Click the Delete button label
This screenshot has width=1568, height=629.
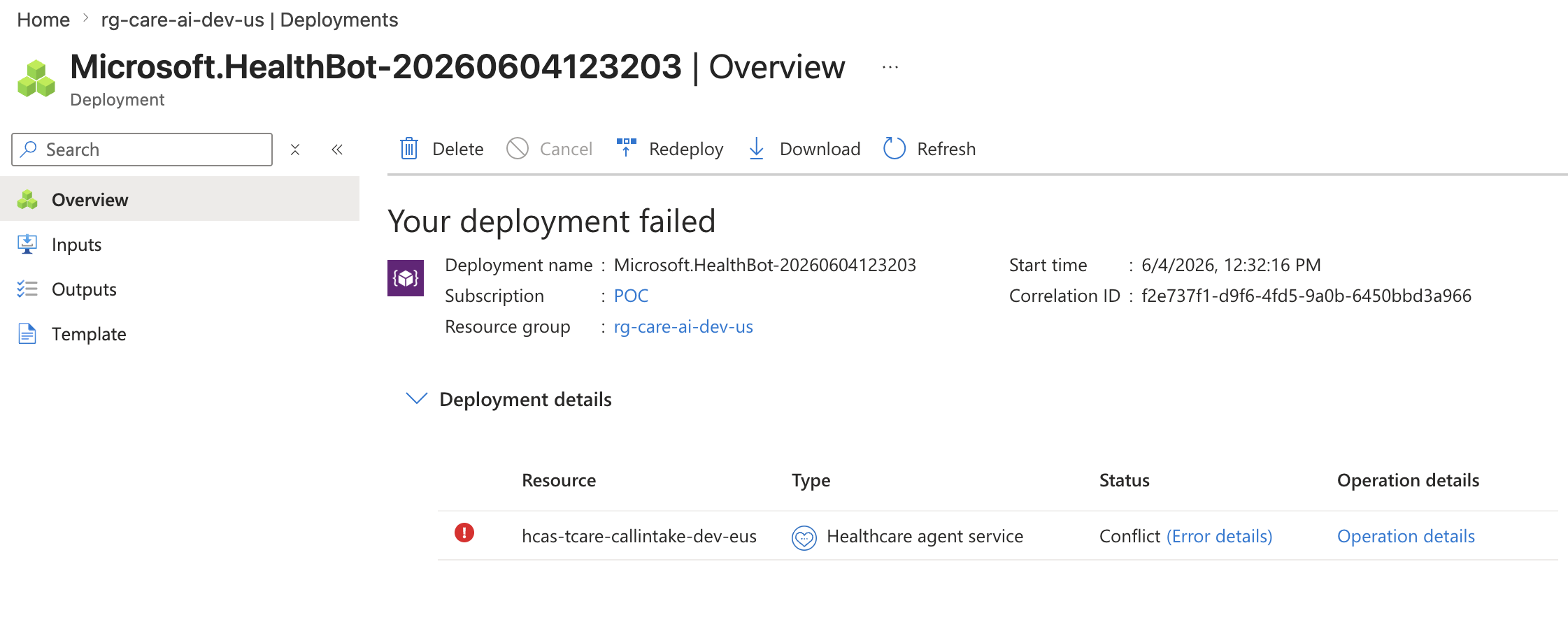(458, 149)
